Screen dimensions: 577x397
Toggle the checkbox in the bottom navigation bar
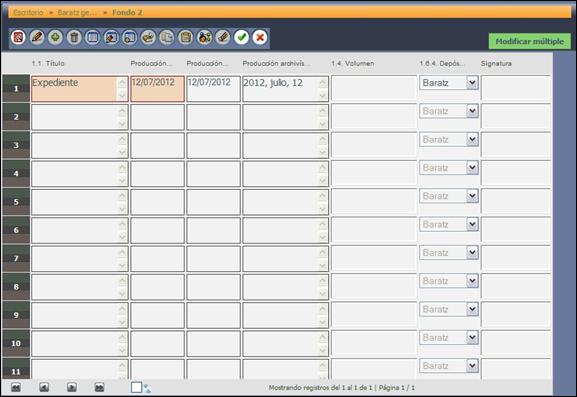136,387
